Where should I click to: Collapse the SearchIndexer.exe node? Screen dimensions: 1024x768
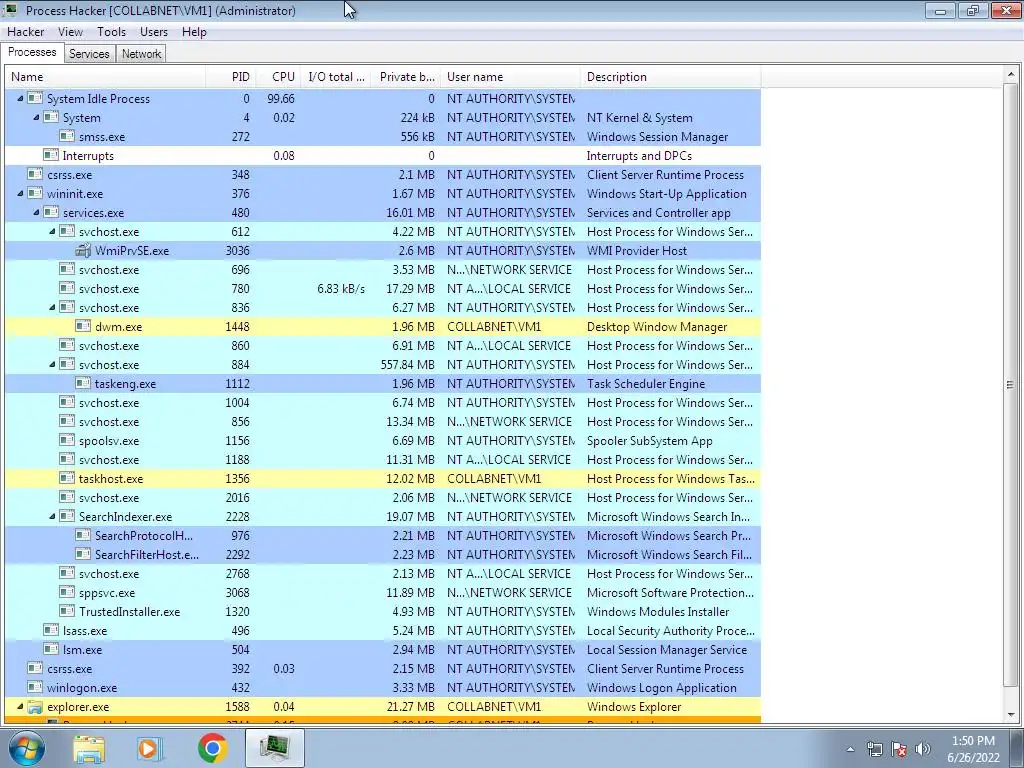[52, 517]
